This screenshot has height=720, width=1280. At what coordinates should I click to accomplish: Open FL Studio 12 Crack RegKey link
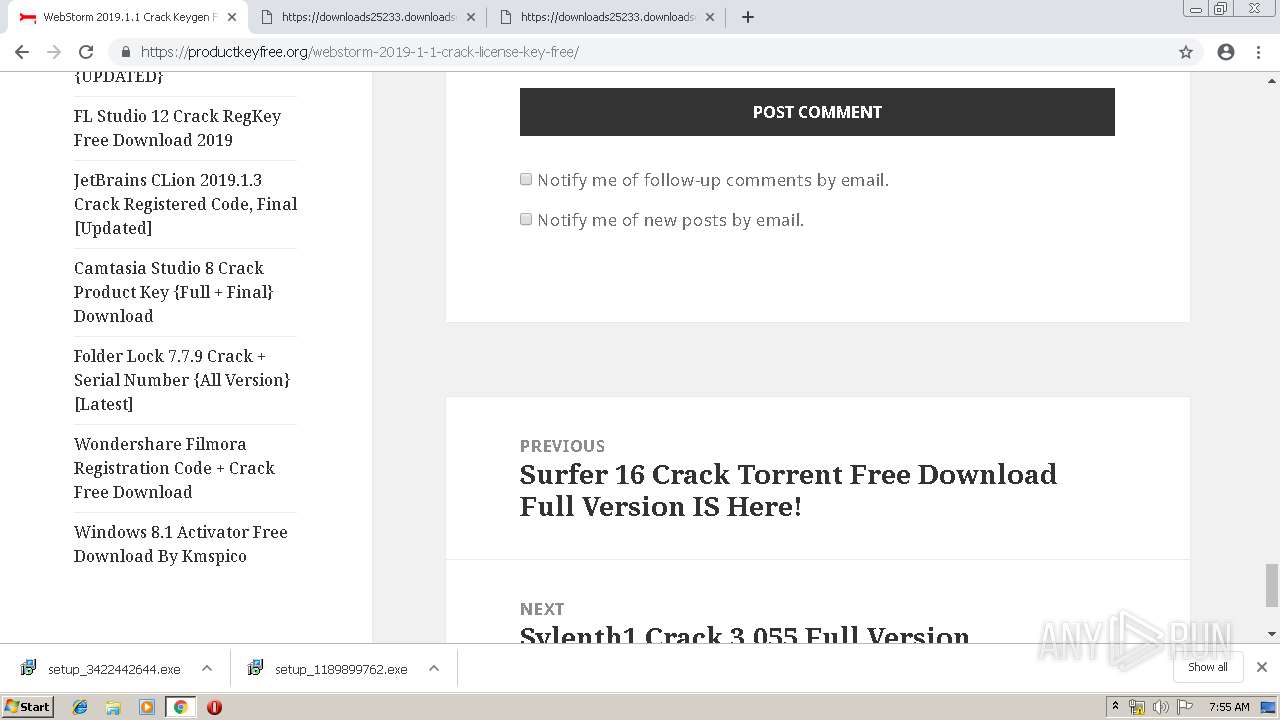coord(177,128)
